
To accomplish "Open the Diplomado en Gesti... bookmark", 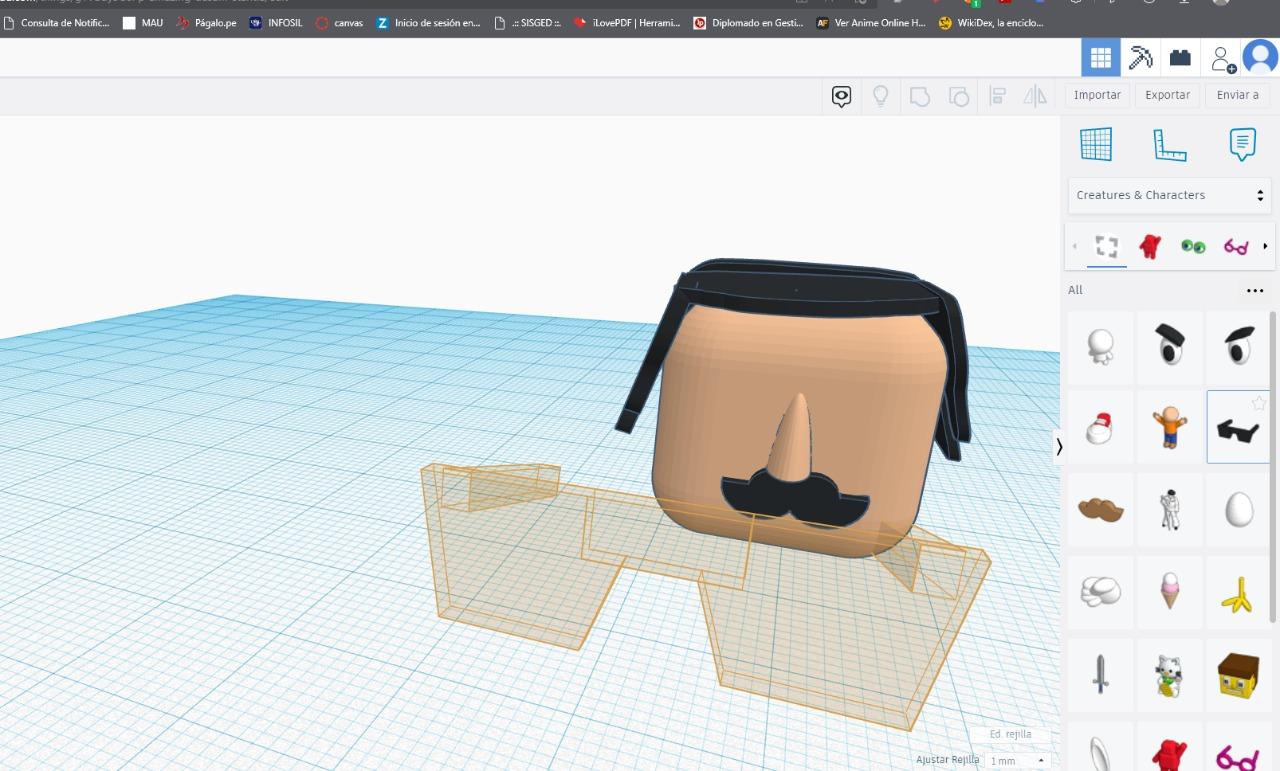I will (x=749, y=22).
